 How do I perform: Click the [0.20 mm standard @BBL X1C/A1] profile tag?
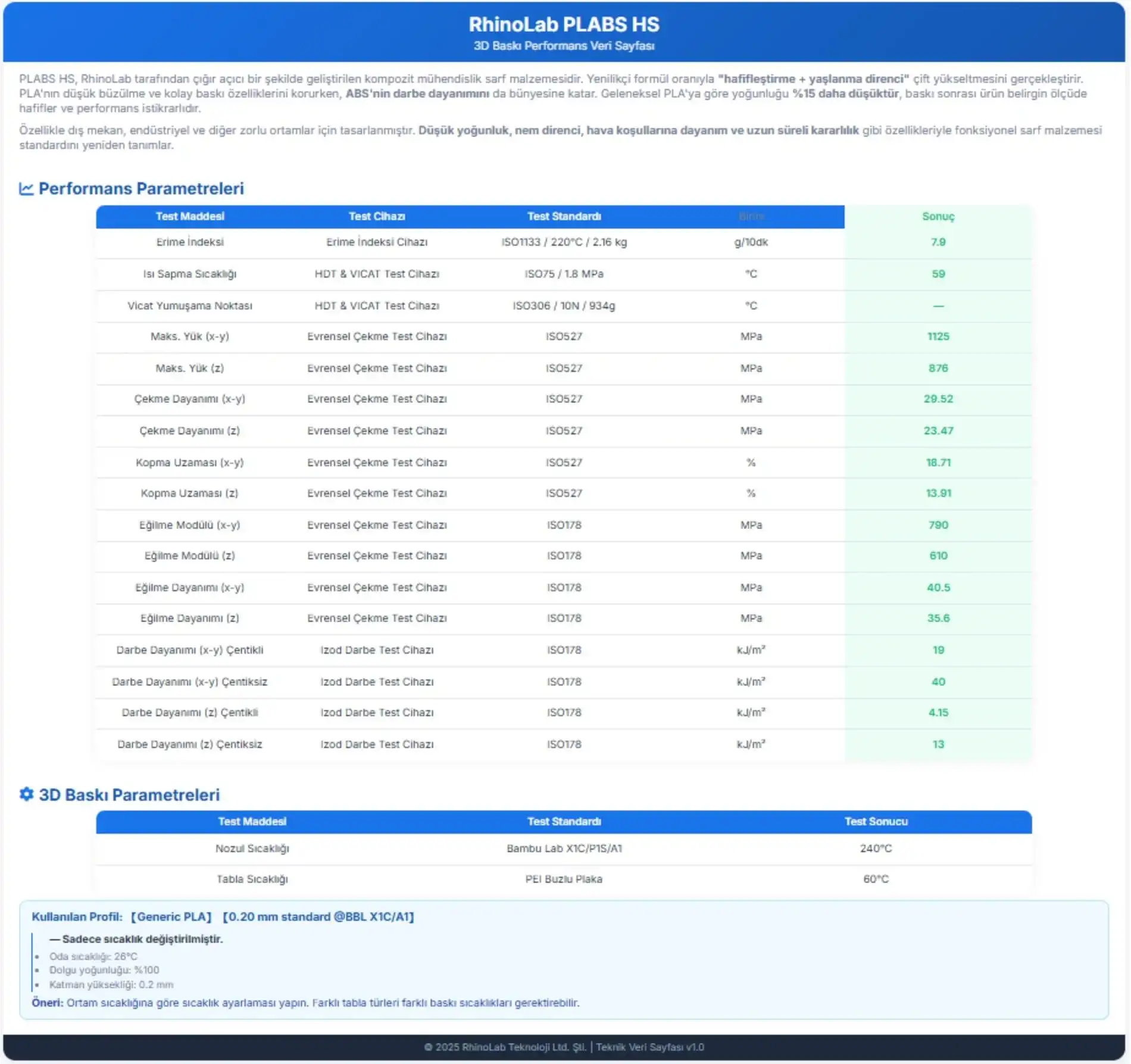(318, 917)
